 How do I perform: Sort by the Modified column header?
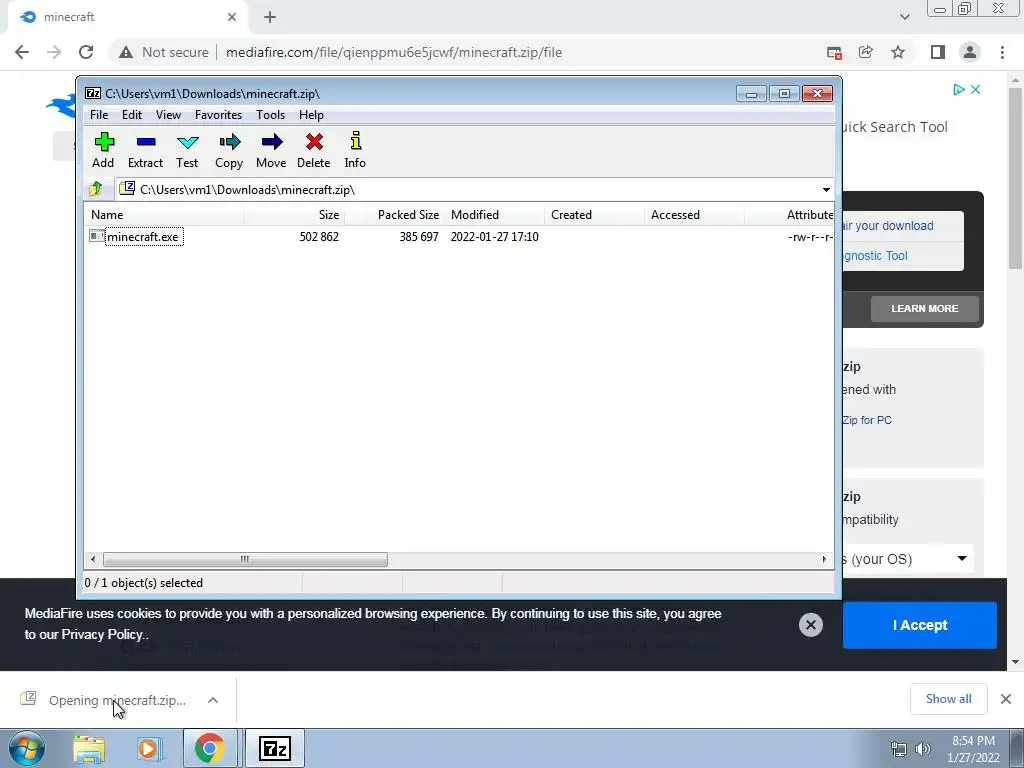click(x=494, y=215)
